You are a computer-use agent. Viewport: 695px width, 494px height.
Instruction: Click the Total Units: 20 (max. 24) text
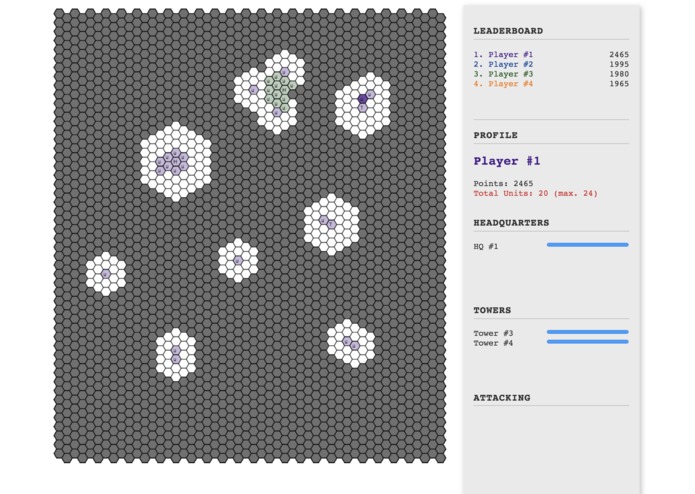click(x=535, y=193)
